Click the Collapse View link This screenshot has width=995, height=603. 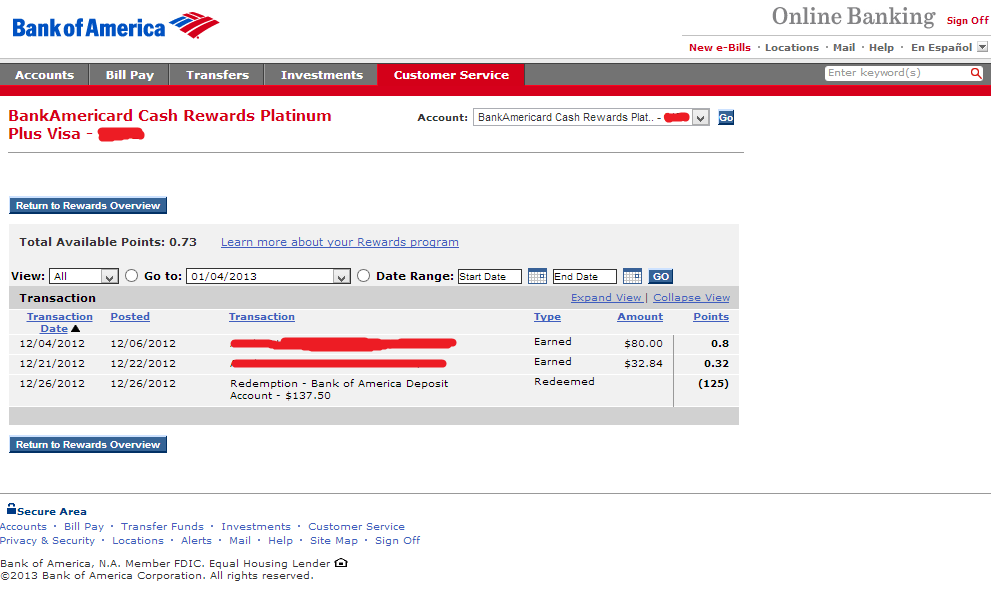click(x=691, y=297)
